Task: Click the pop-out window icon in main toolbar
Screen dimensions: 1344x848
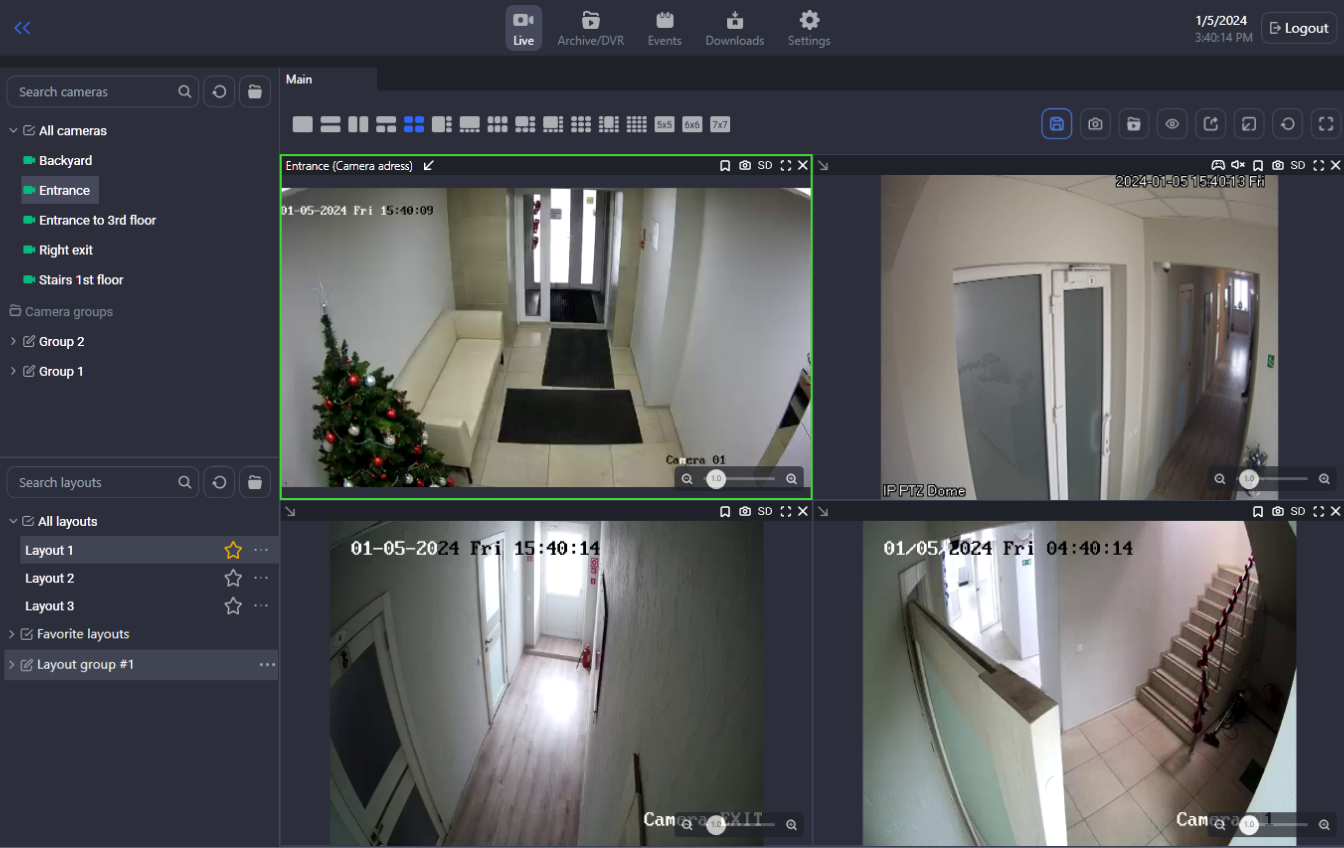Action: pos(1249,124)
